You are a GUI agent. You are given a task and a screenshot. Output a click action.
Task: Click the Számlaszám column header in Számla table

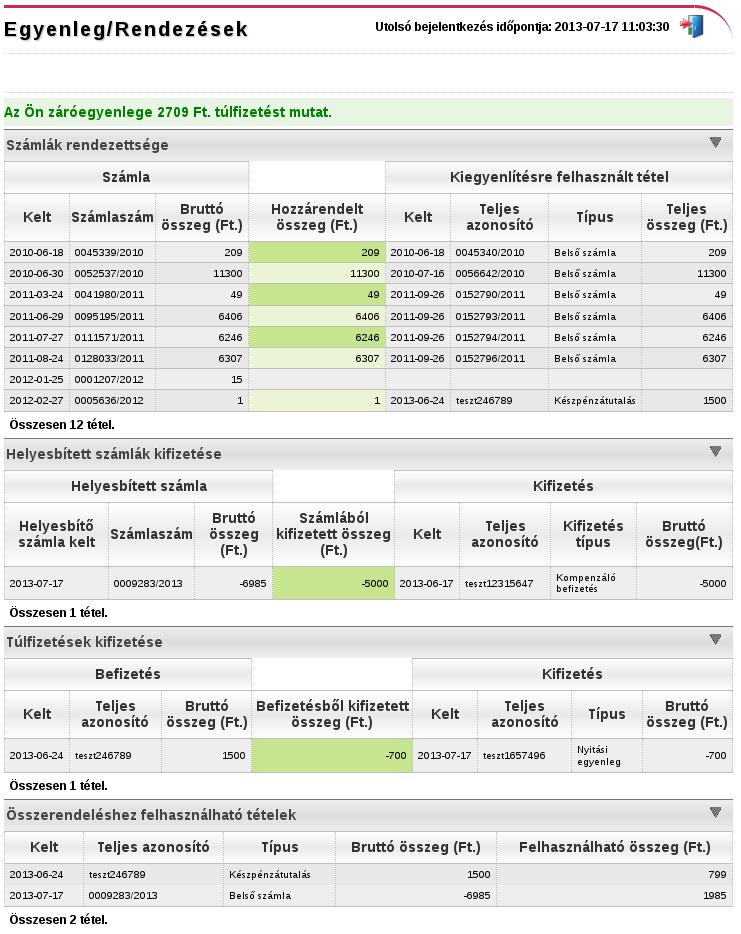[112, 217]
